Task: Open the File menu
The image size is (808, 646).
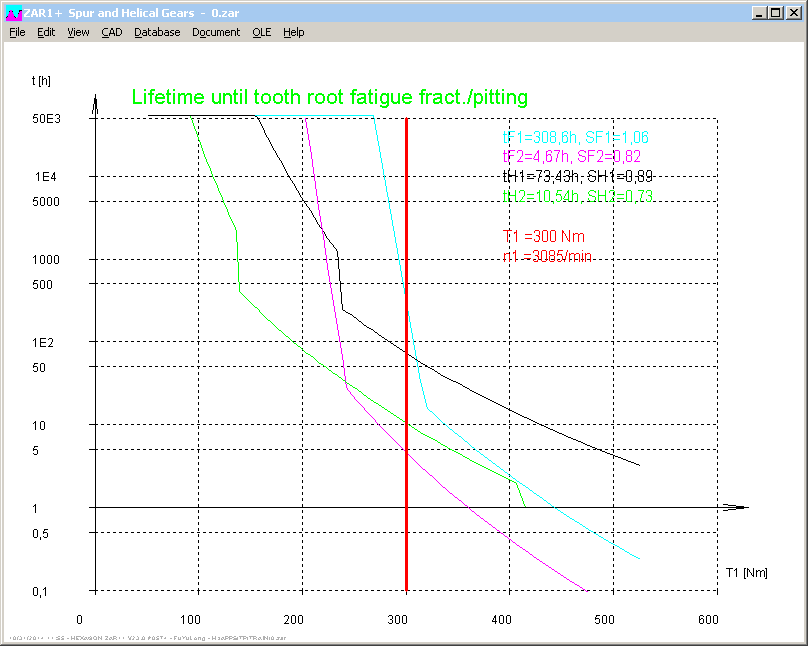Action: [x=17, y=32]
